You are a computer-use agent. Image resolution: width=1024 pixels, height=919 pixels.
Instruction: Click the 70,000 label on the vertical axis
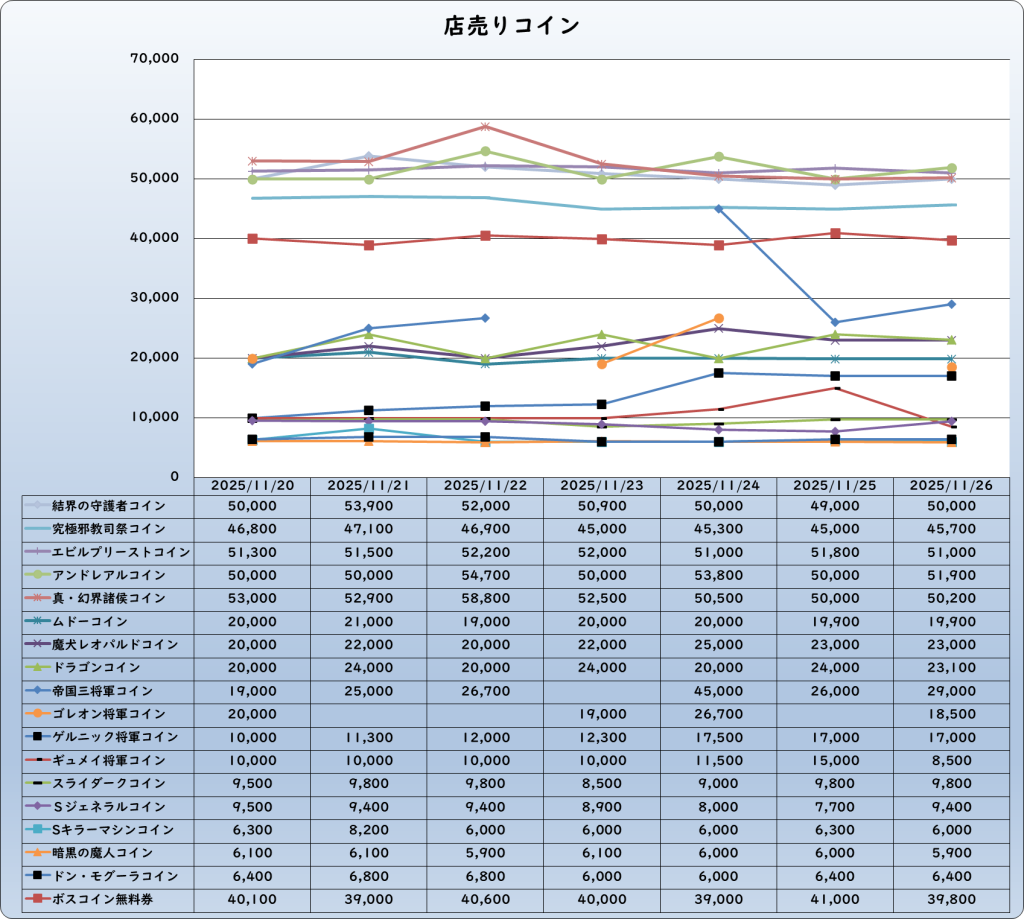[x=155, y=59]
